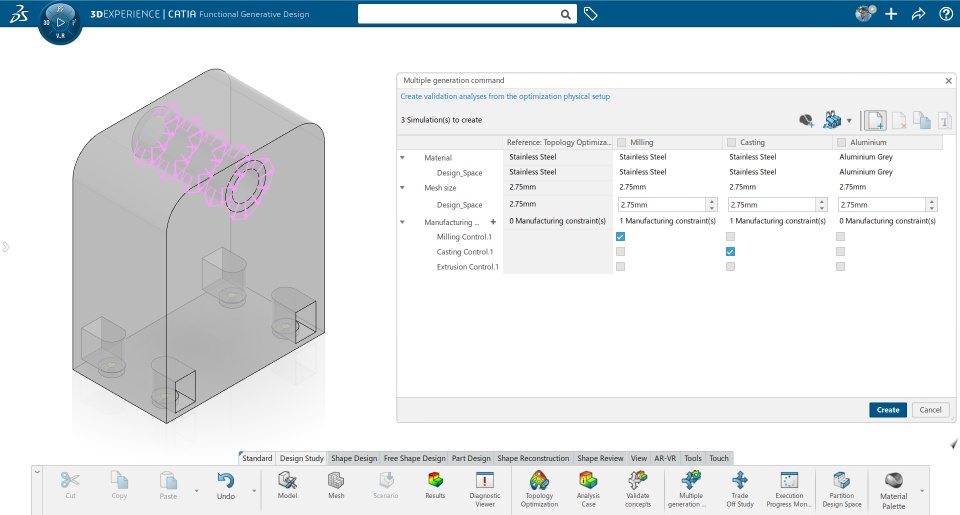Open the Diagnostic Viewer
Screen dimensions: 960x515
(x=484, y=489)
